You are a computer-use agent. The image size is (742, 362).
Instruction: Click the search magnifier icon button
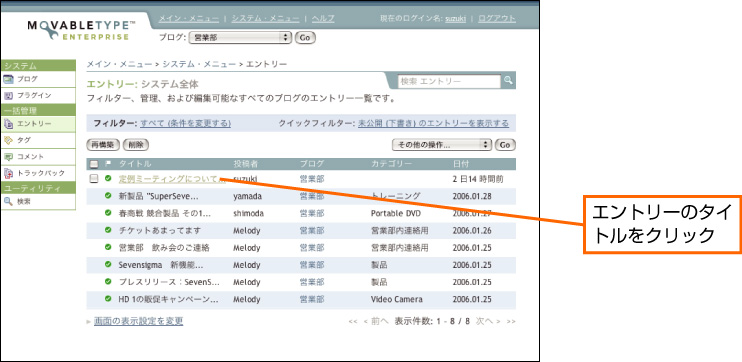(508, 81)
